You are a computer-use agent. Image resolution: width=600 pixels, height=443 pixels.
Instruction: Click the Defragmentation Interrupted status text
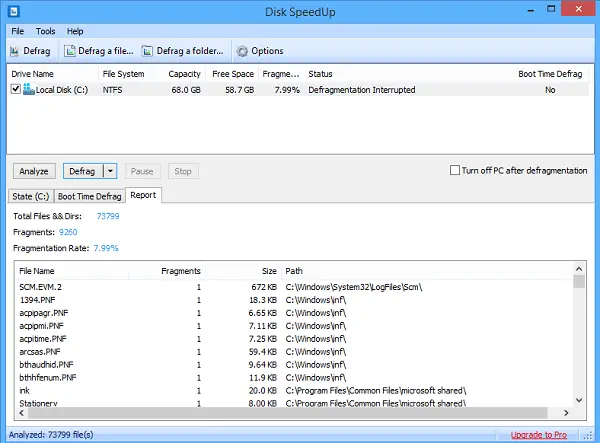(362, 90)
